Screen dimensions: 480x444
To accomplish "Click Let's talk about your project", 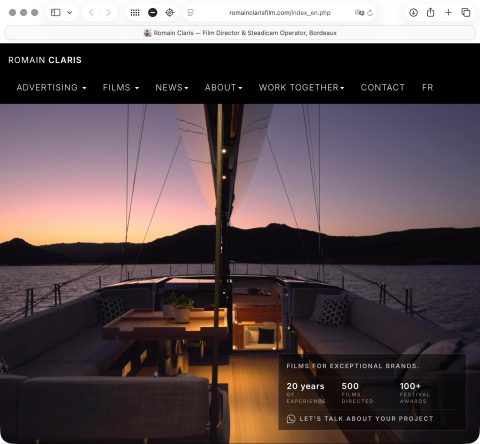I will tap(366, 419).
